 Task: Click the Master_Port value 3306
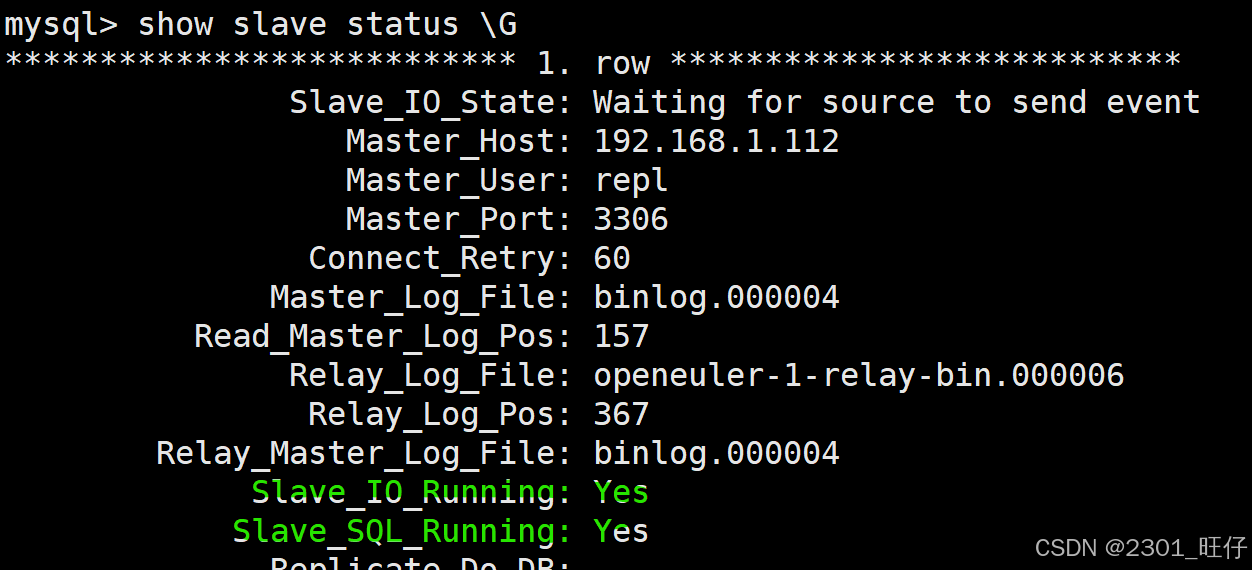click(x=631, y=219)
